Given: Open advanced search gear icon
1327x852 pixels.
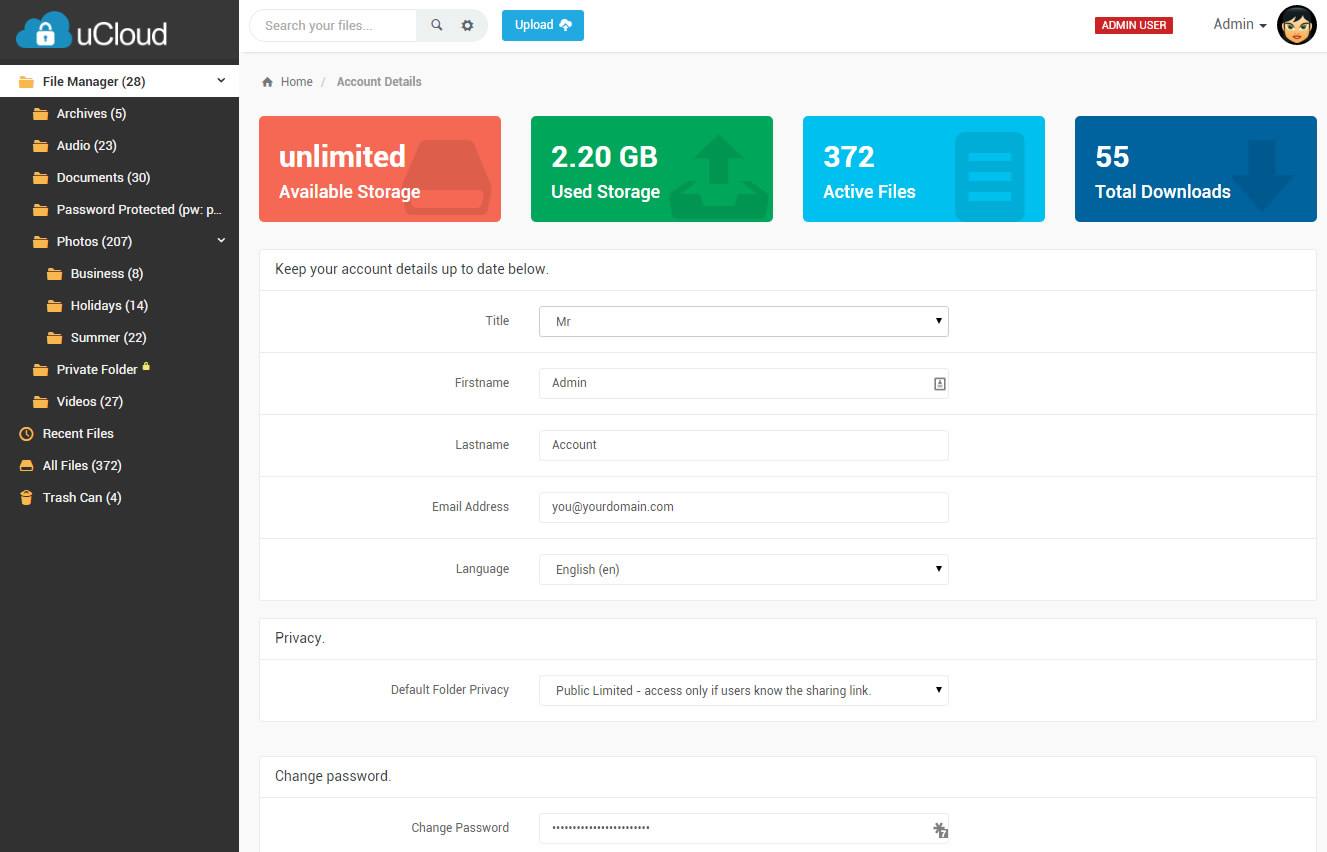Looking at the screenshot, I should coord(467,25).
